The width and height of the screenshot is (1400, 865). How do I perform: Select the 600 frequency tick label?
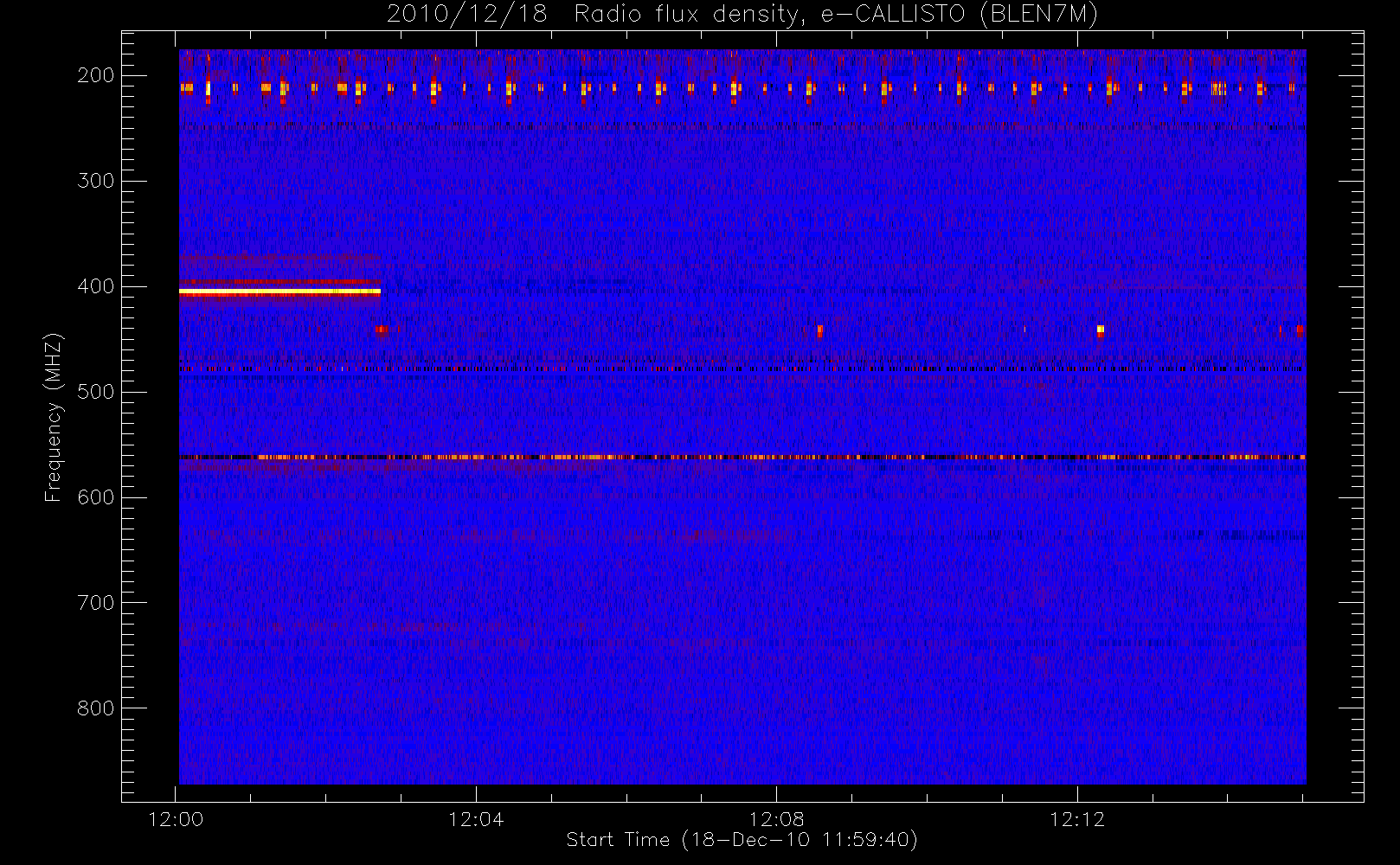96,497
